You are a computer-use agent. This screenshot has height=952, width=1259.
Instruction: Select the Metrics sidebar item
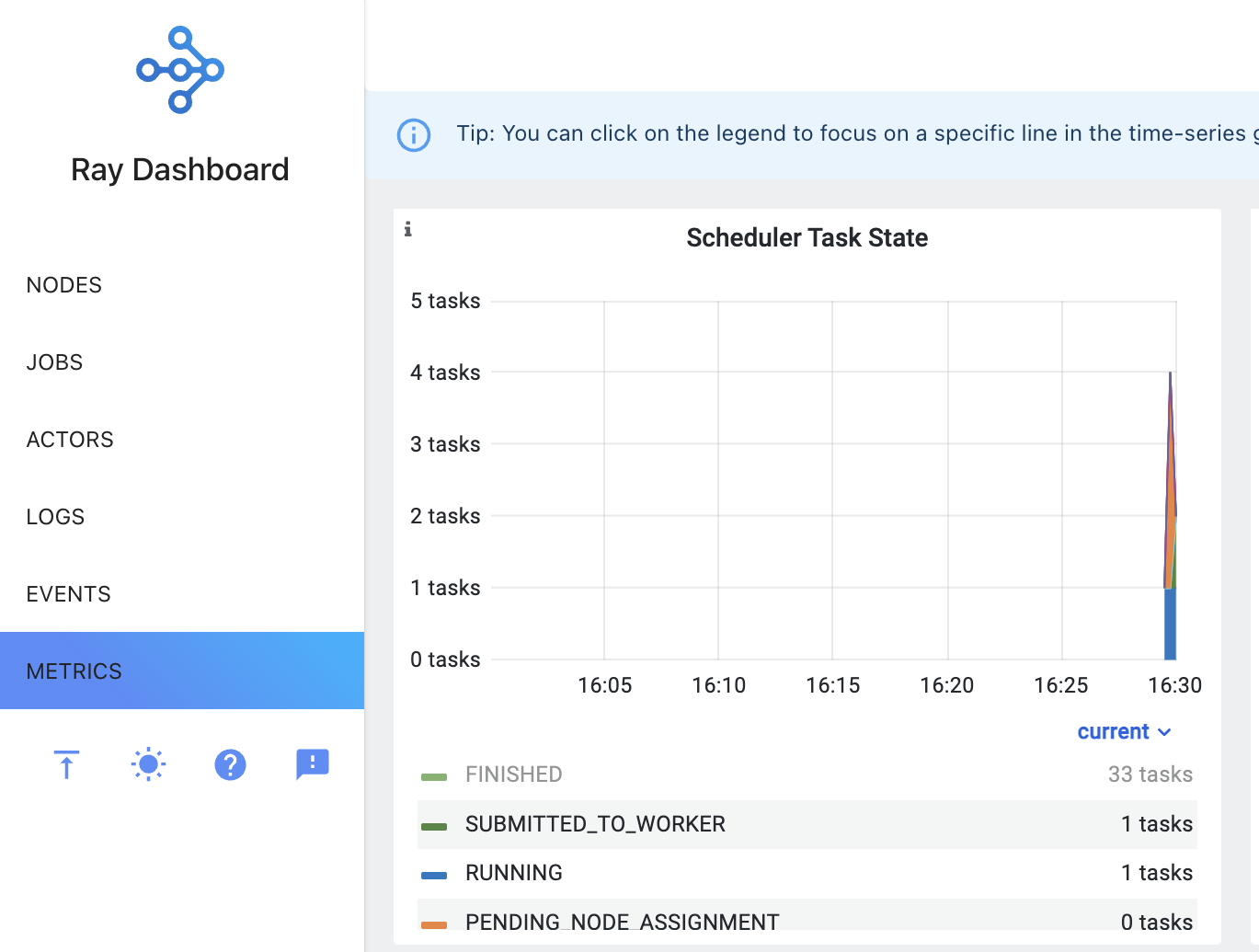click(74, 671)
